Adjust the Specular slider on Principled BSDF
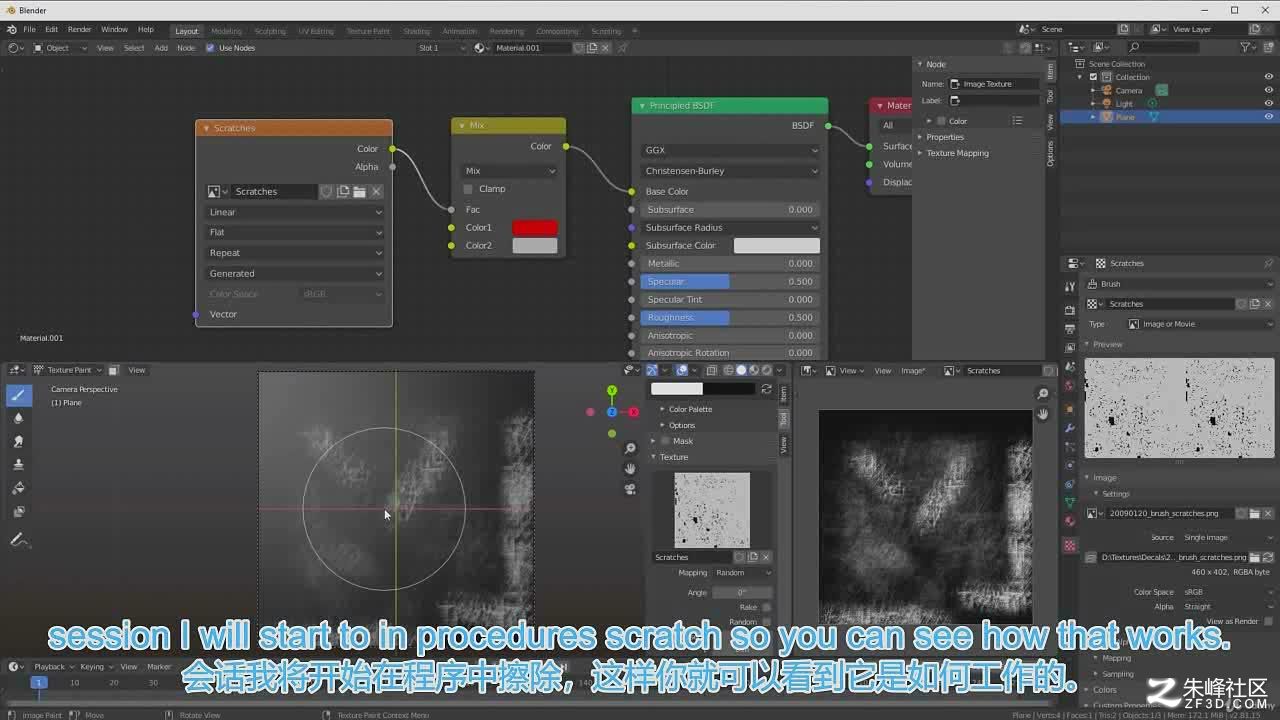Image resolution: width=1280 pixels, height=720 pixels. coord(730,282)
